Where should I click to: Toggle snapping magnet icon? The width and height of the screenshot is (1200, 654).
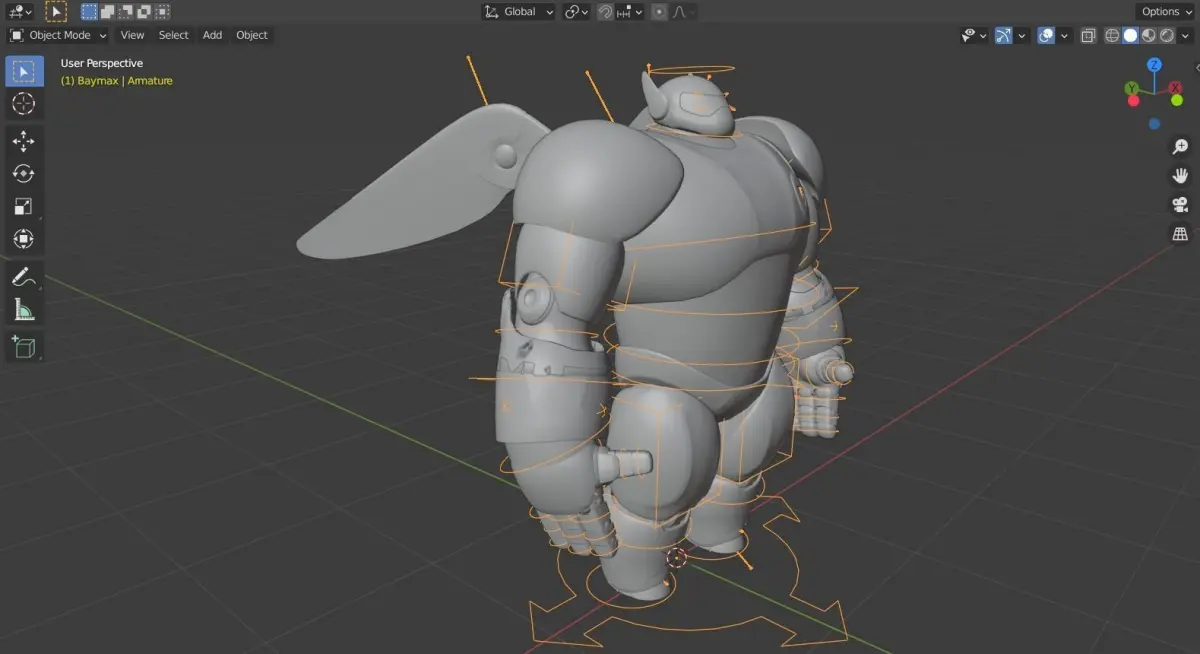pyautogui.click(x=605, y=12)
